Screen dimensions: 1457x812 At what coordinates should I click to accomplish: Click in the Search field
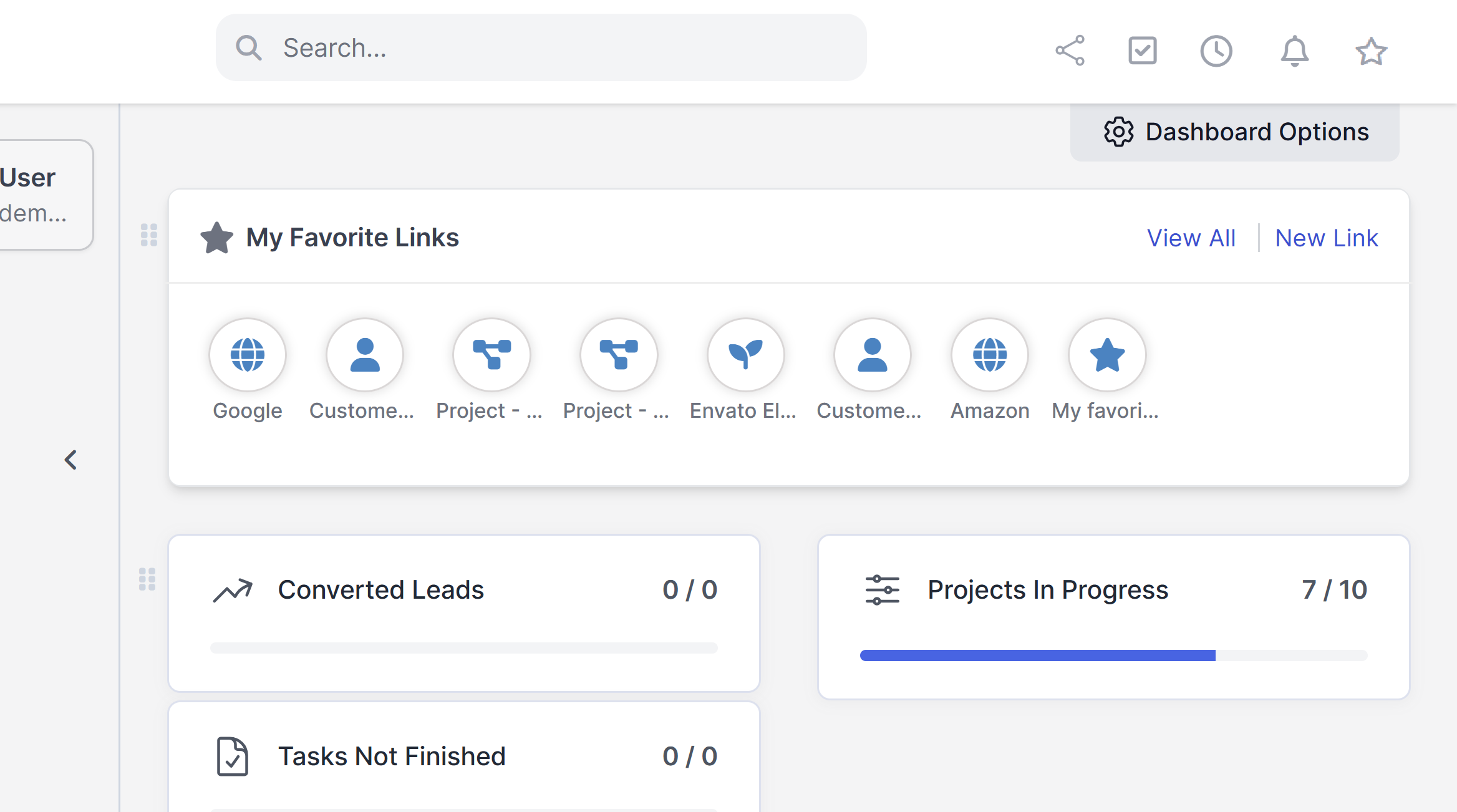pyautogui.click(x=541, y=48)
